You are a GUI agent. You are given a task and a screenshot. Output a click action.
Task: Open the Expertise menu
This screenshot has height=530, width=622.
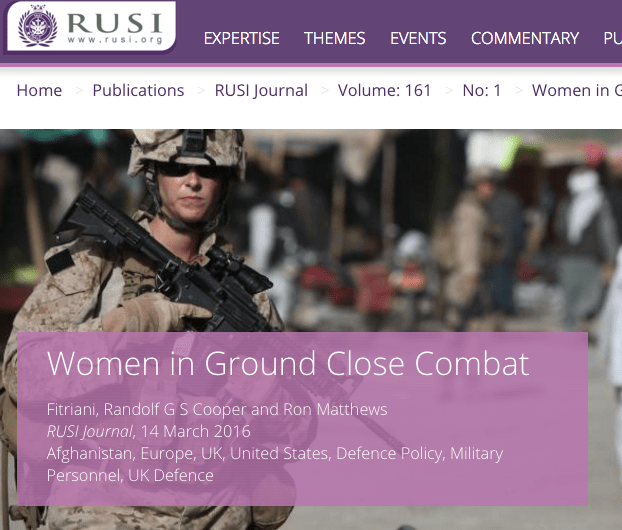(x=241, y=38)
